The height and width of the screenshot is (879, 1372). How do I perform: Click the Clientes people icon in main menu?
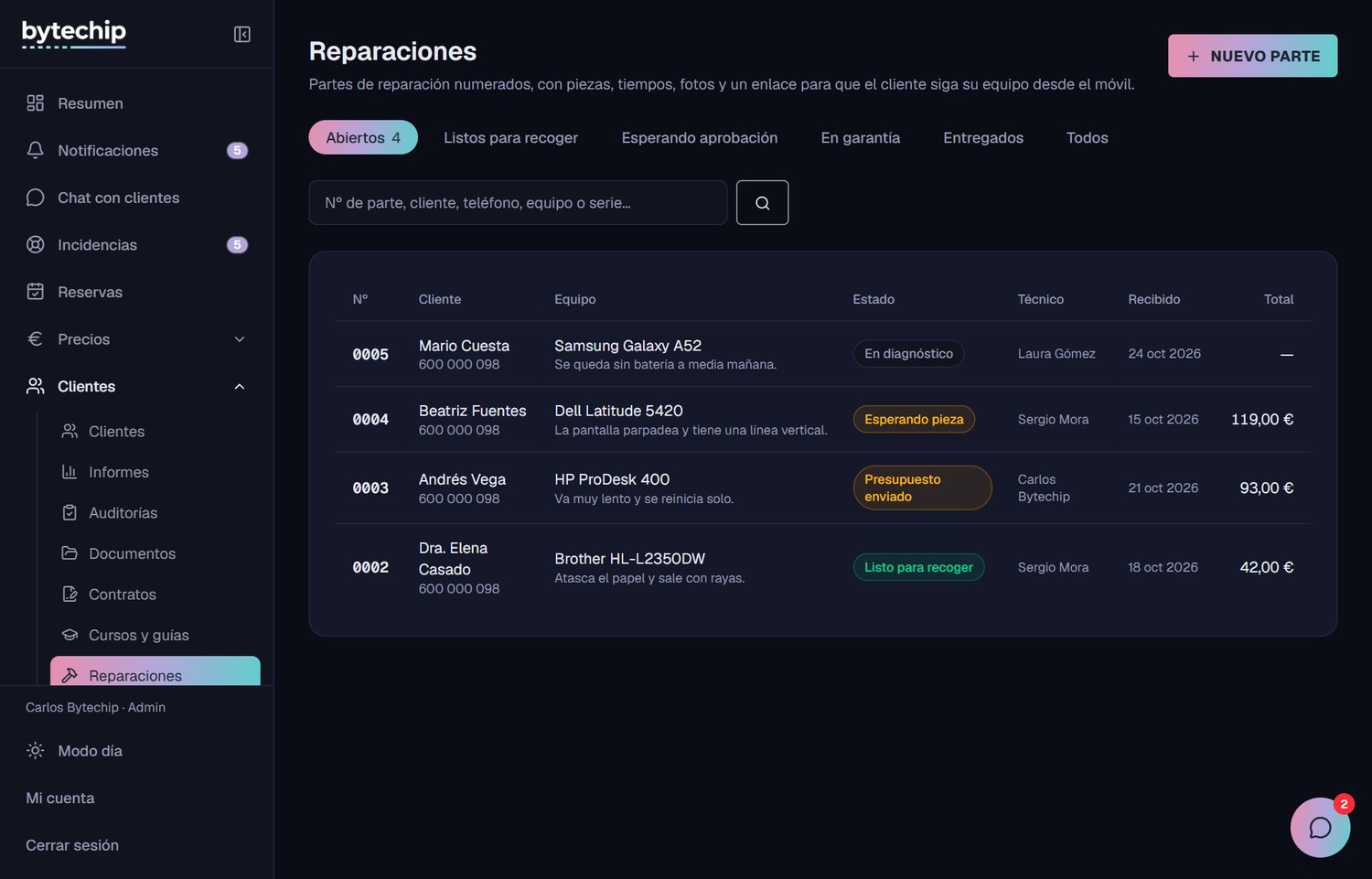(x=35, y=386)
